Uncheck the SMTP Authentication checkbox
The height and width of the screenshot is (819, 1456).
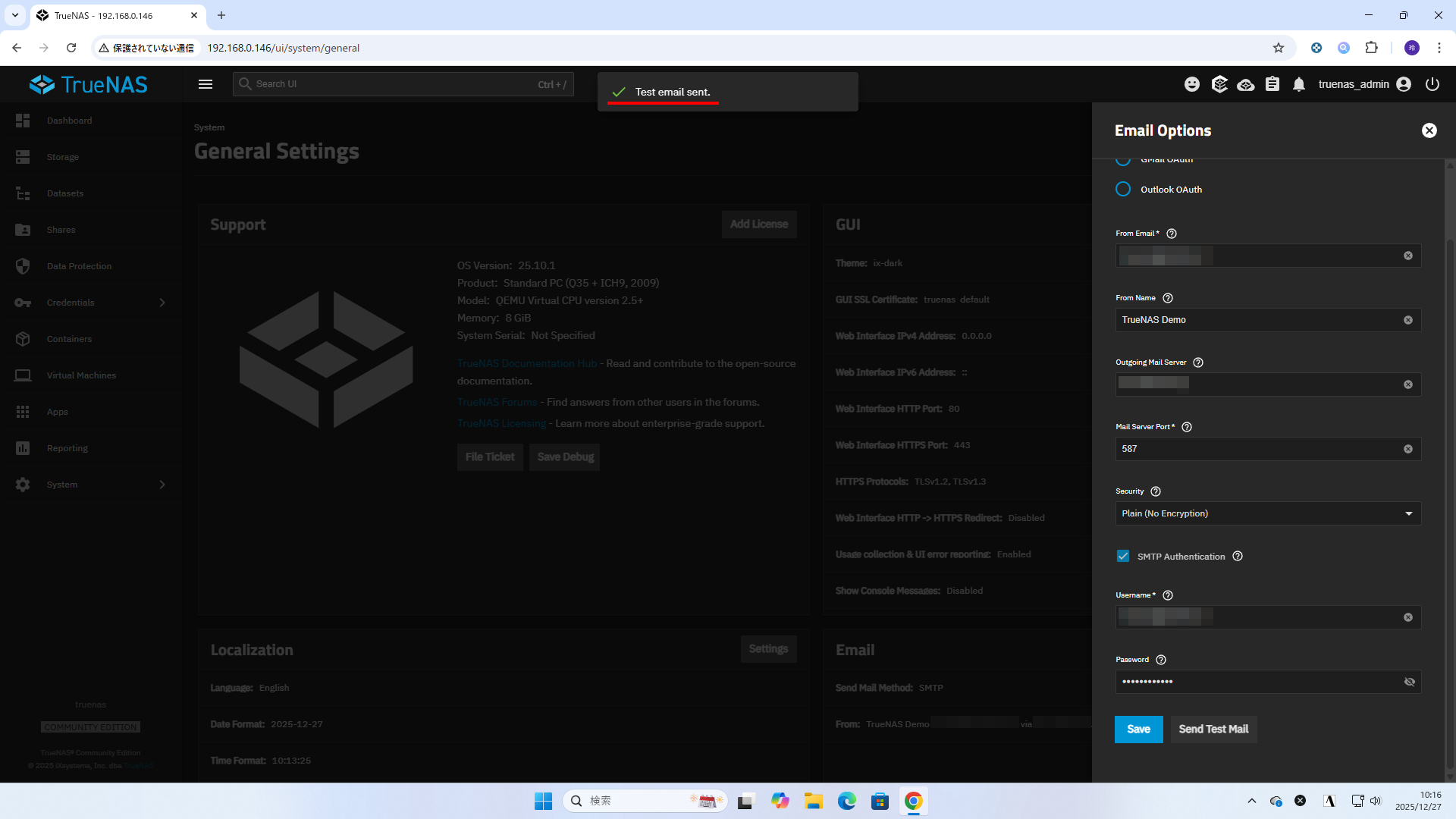(x=1123, y=556)
